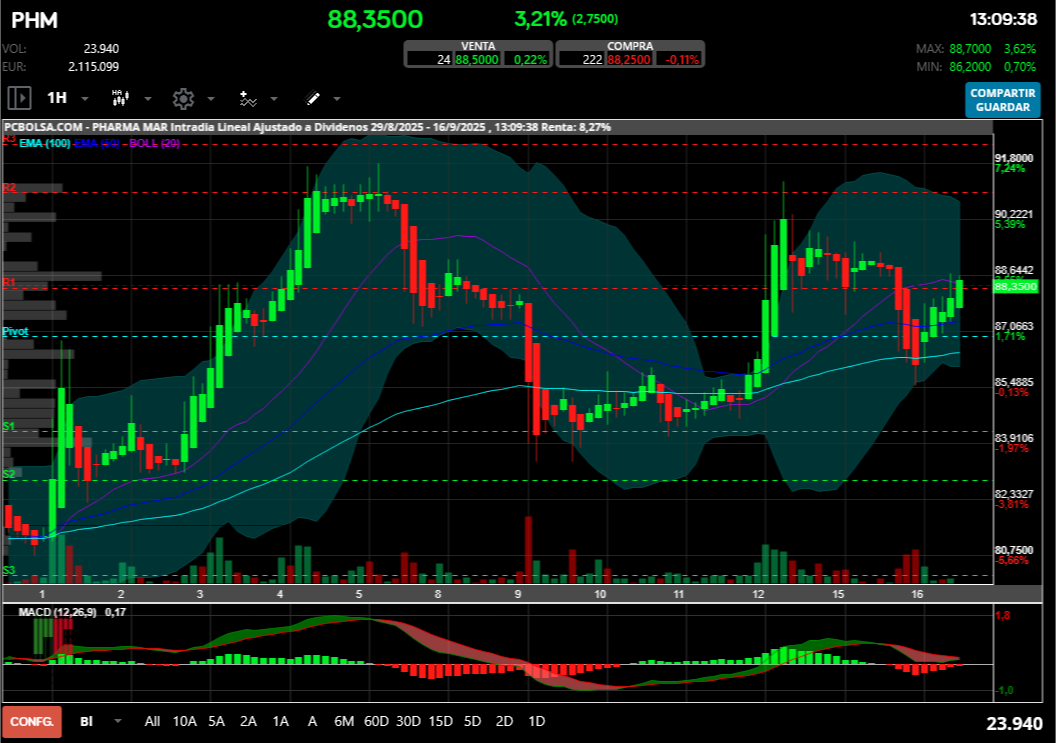The image size is (1056, 743).
Task: Click the MAX: 88,7000 value
Action: 970,49
